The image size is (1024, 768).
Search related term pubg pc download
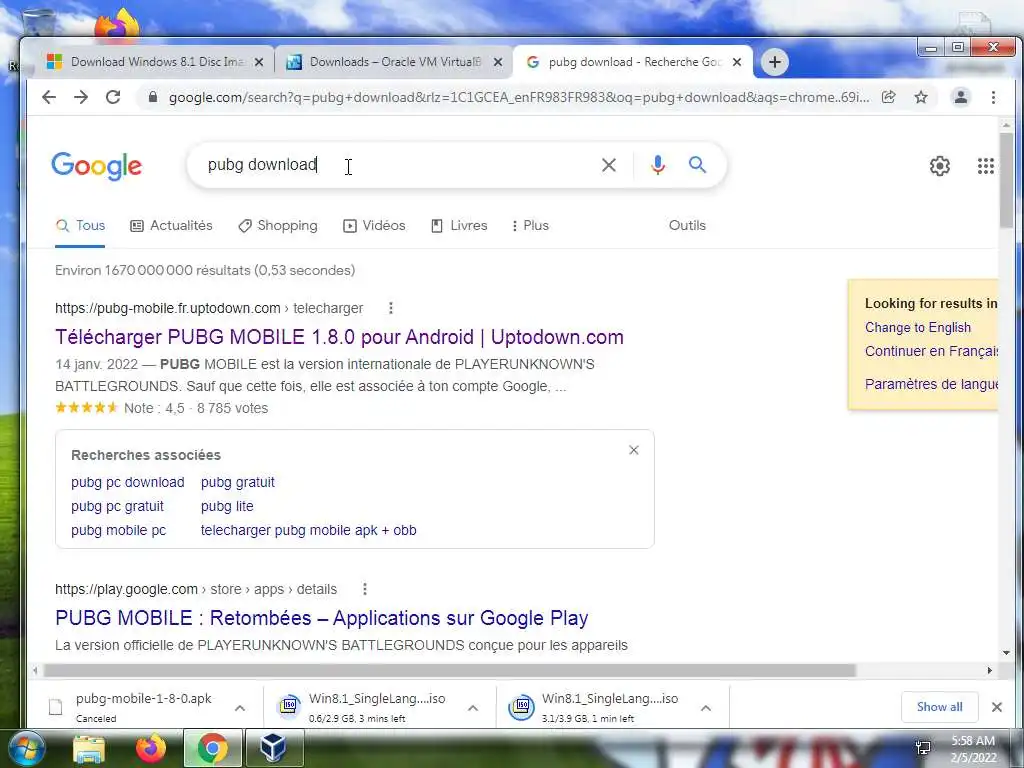[x=127, y=482]
